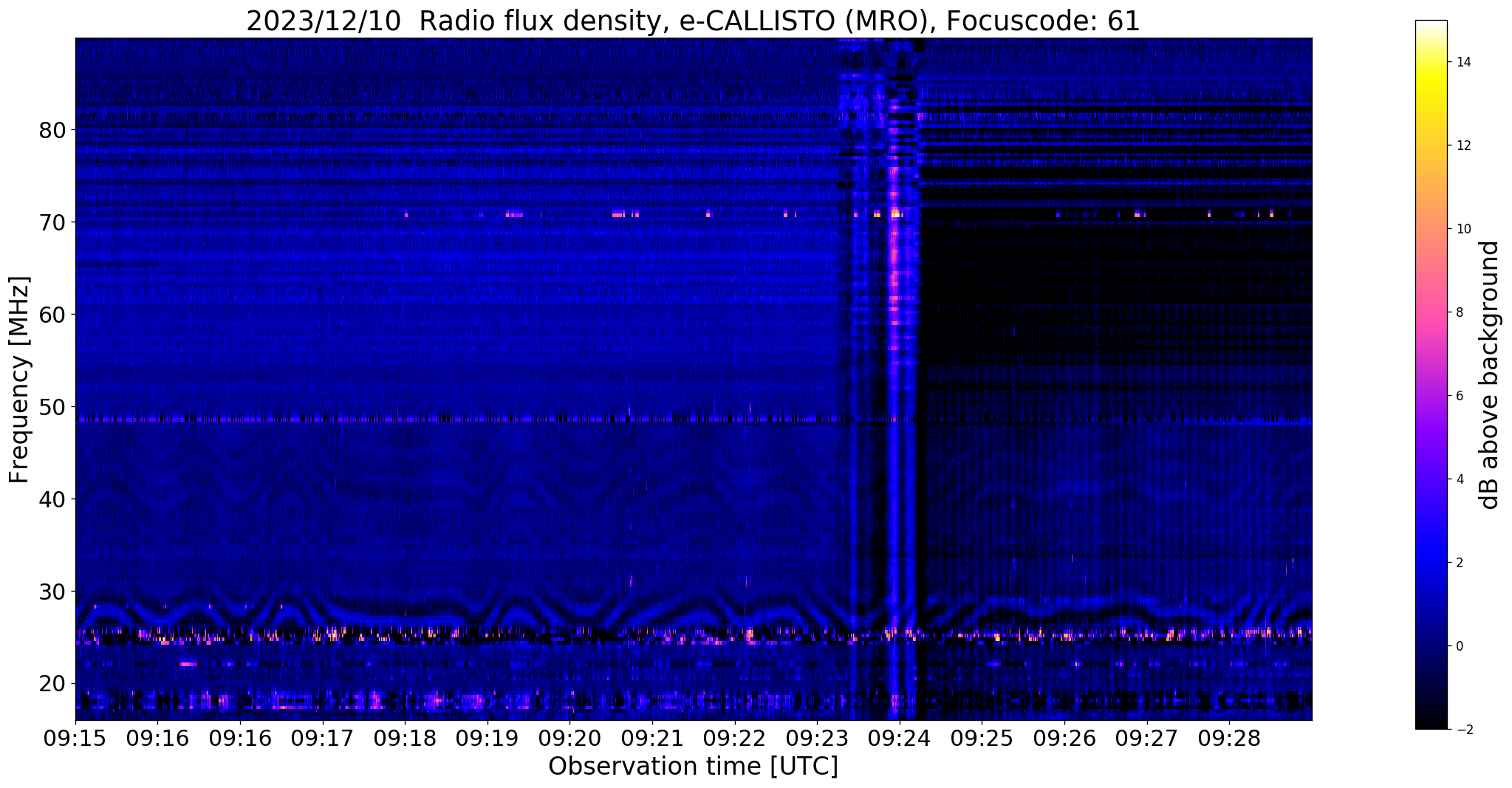The image size is (1512, 788).
Task: Click the 'dB above background' colorbar label
Action: pos(1490,374)
